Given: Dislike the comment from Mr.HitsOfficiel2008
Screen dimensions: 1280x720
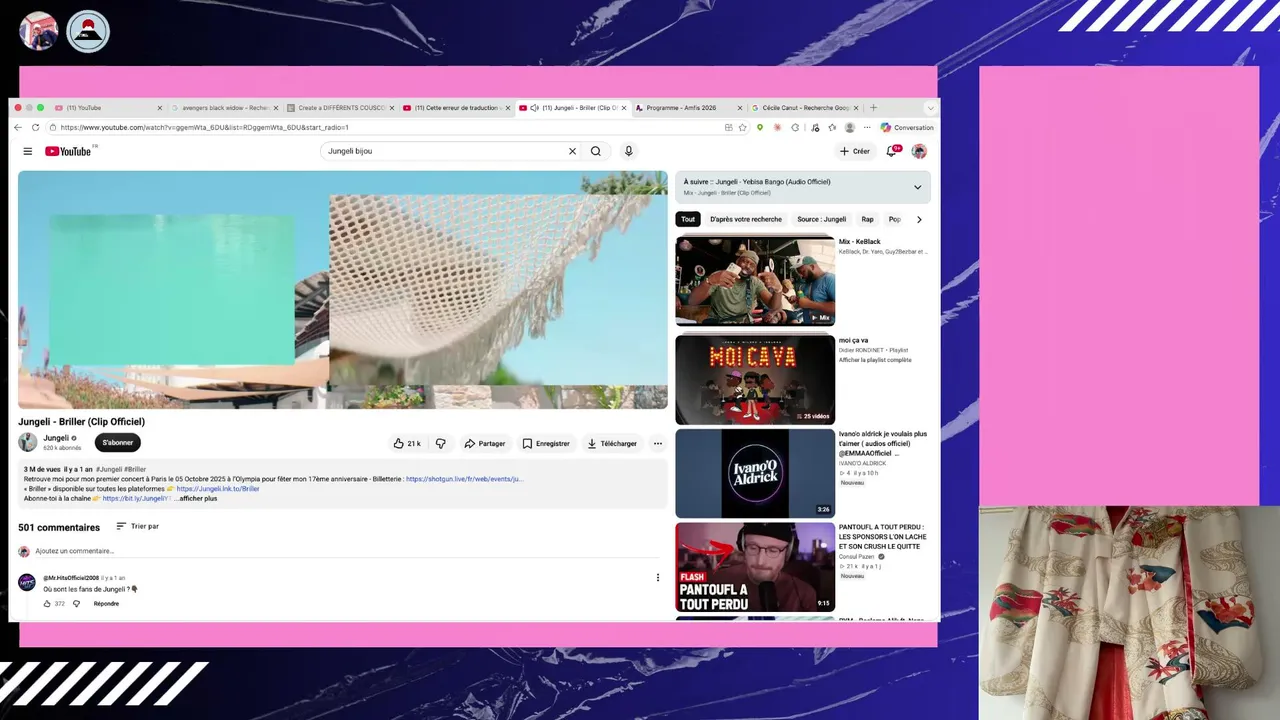Looking at the screenshot, I should [x=76, y=604].
